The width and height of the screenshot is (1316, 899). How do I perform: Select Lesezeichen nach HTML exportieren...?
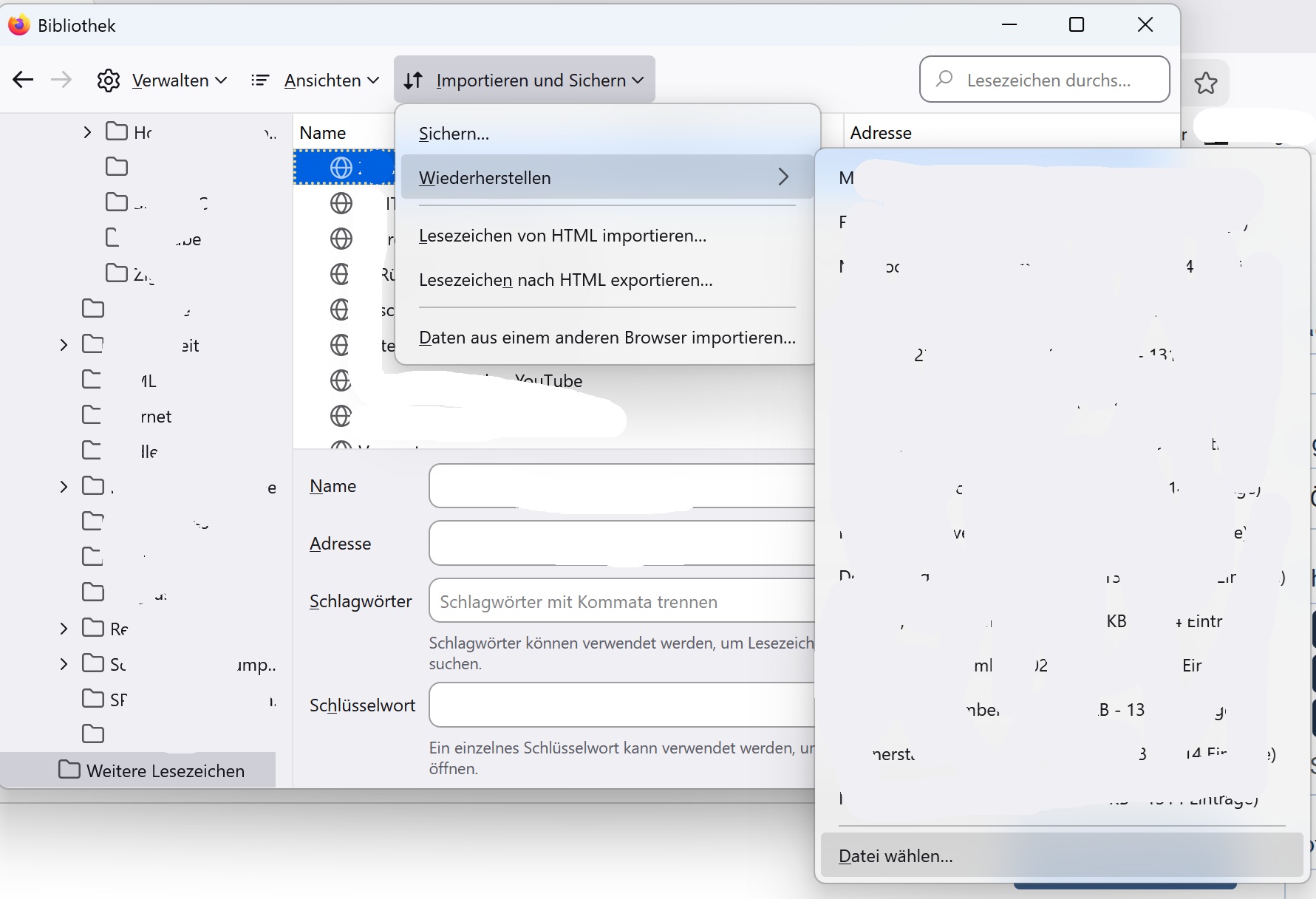[565, 280]
